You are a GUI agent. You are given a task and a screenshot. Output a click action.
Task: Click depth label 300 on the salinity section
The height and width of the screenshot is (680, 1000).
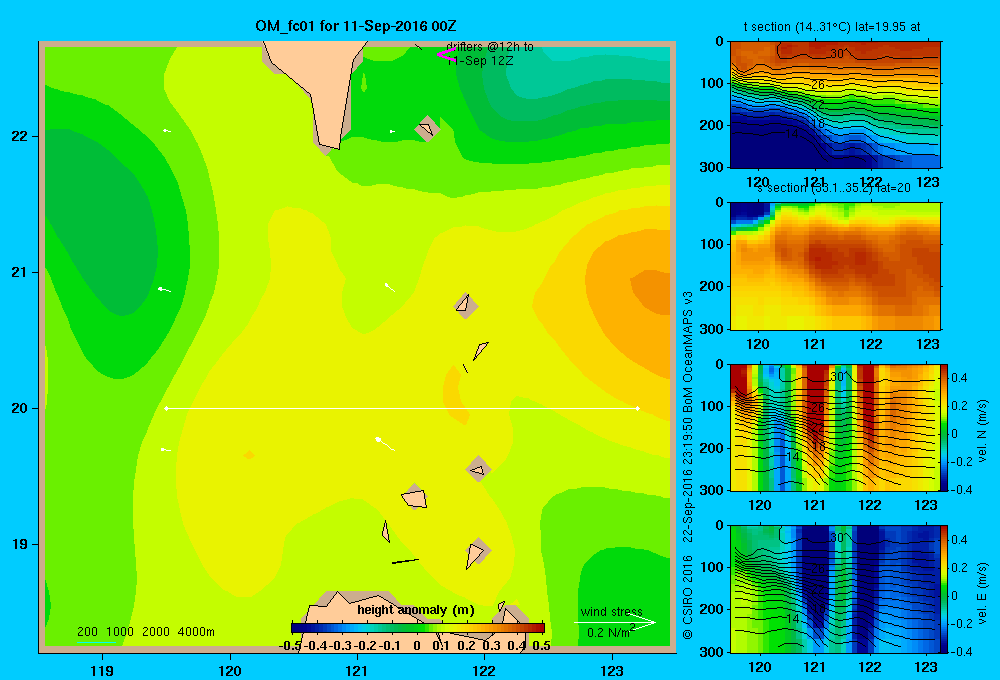point(712,329)
